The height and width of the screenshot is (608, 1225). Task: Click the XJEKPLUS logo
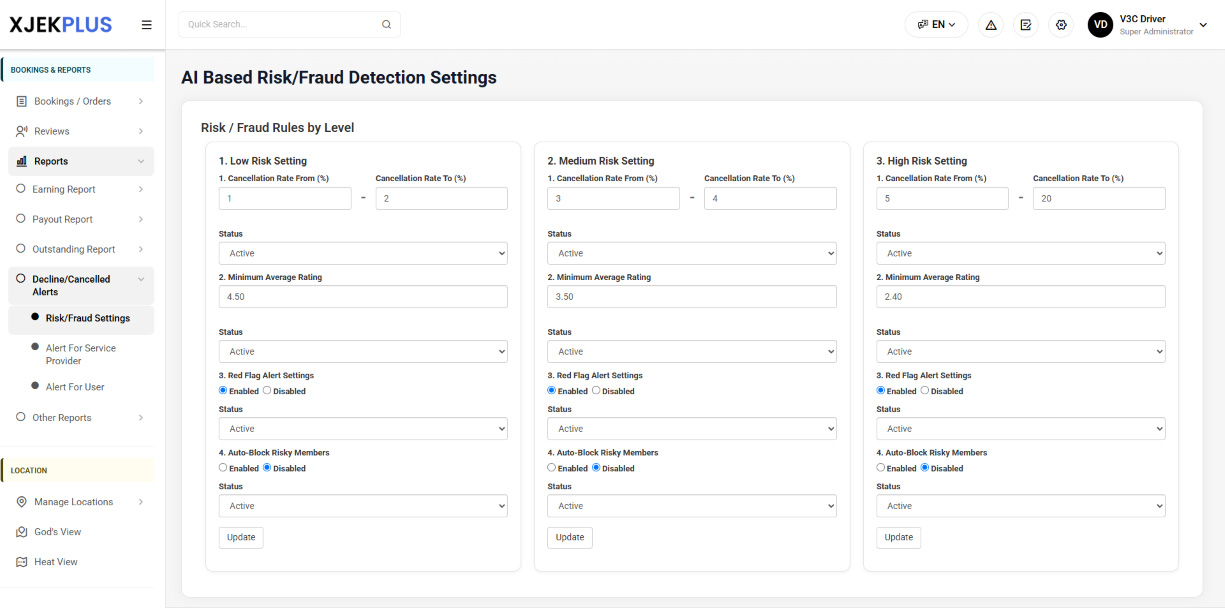[61, 25]
